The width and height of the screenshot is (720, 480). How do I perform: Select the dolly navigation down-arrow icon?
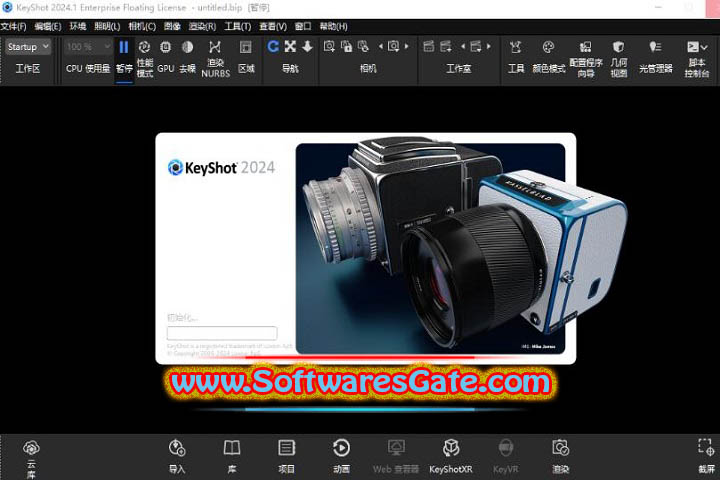(x=308, y=46)
